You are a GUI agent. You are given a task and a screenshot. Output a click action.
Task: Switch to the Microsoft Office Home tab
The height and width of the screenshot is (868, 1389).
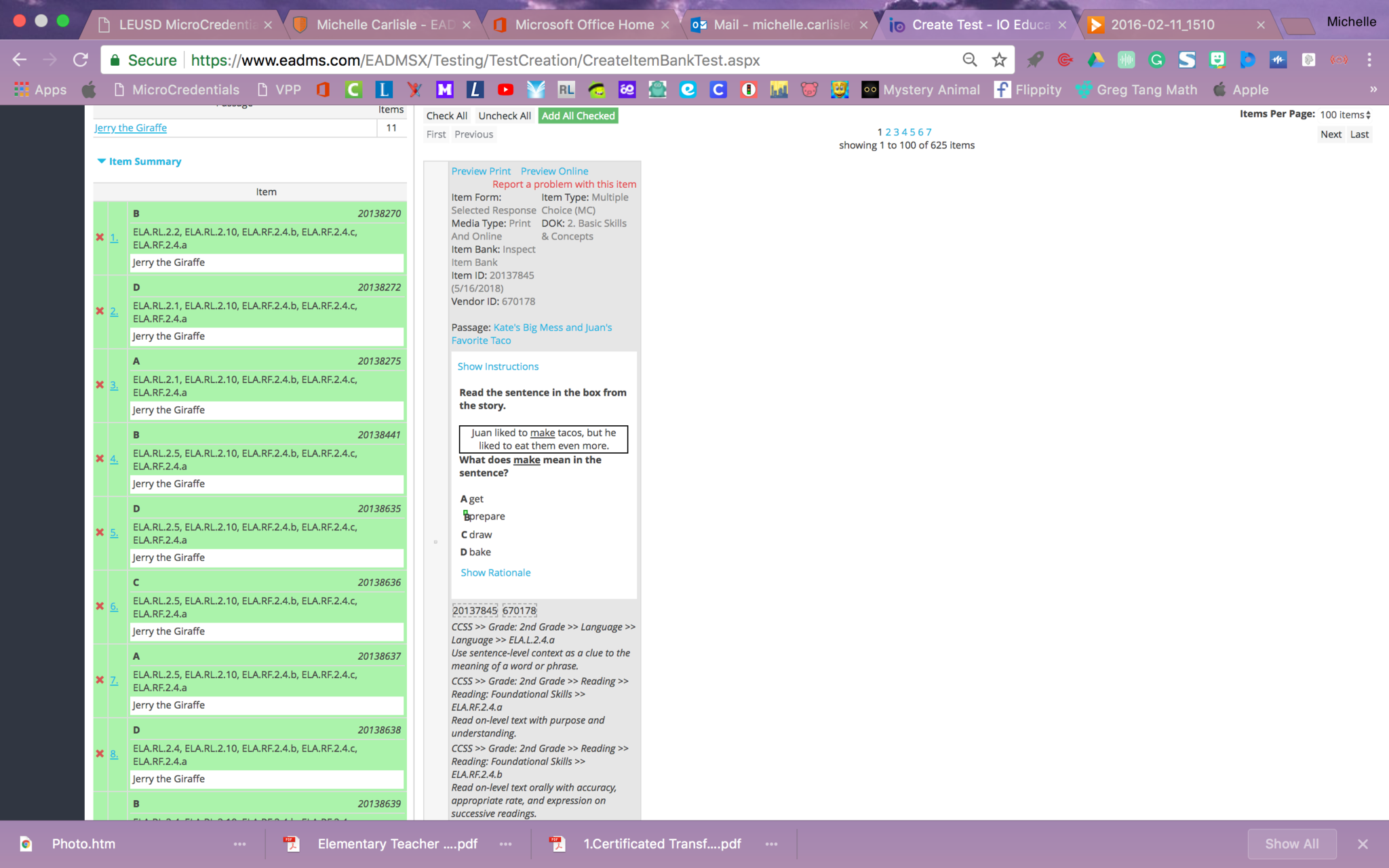click(583, 25)
